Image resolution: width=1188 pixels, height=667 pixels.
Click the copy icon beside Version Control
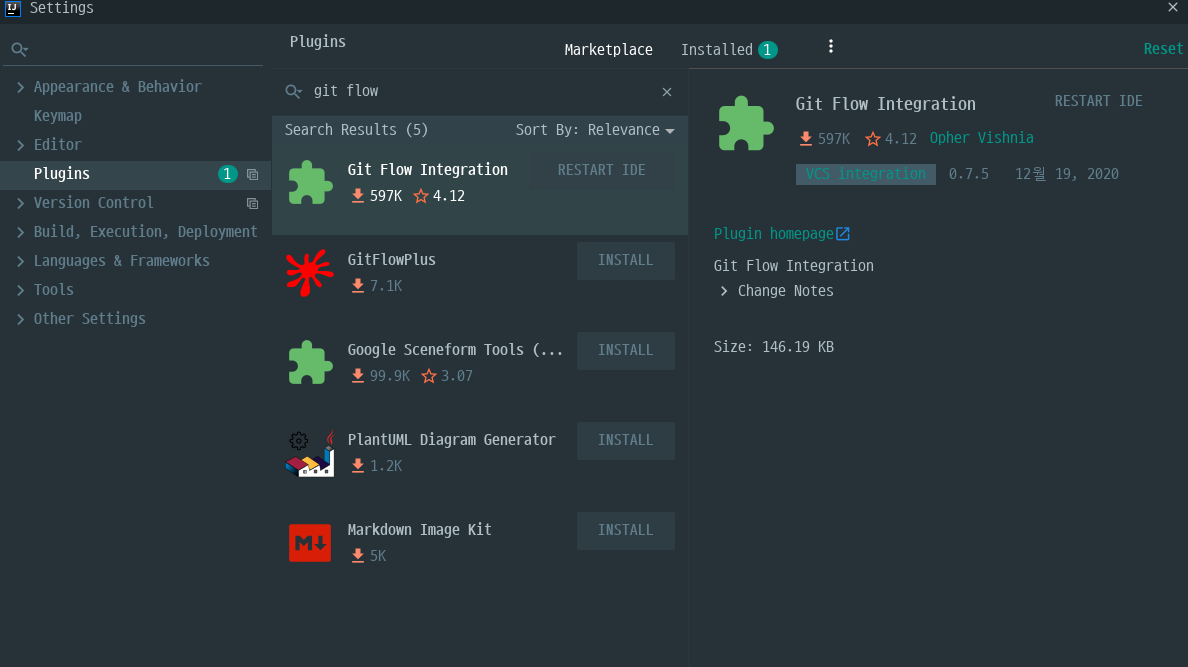252,203
